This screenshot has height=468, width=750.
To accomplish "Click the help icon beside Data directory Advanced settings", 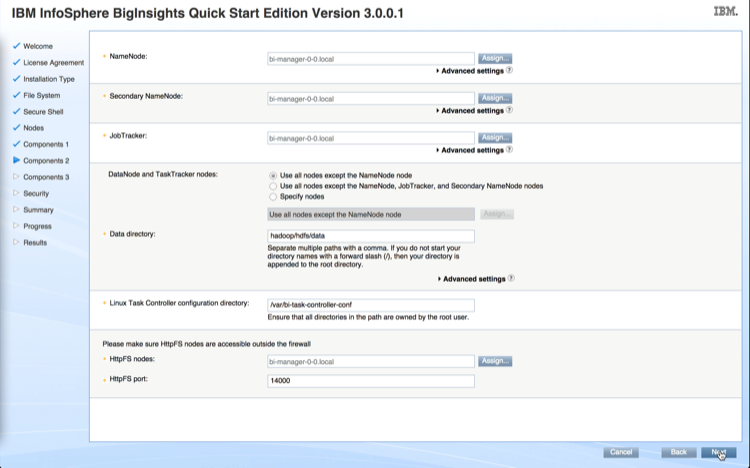I will pos(511,279).
